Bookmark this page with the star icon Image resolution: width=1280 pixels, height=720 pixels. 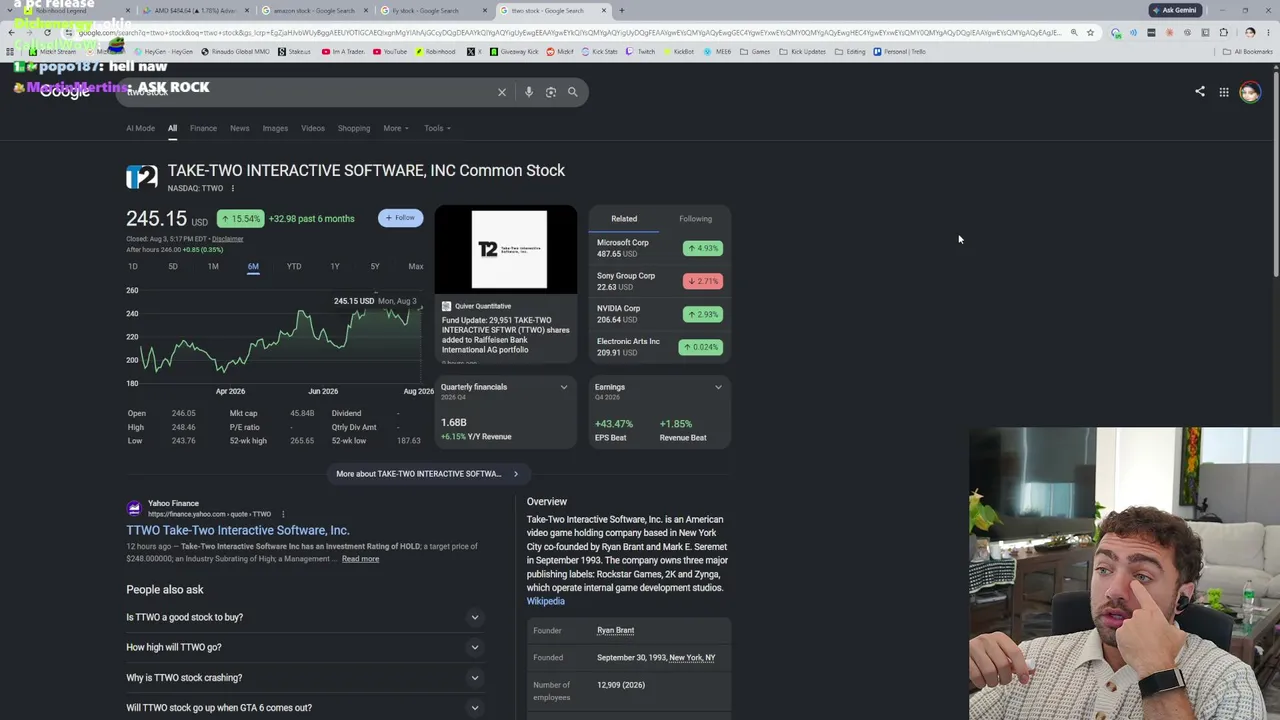(1090, 33)
